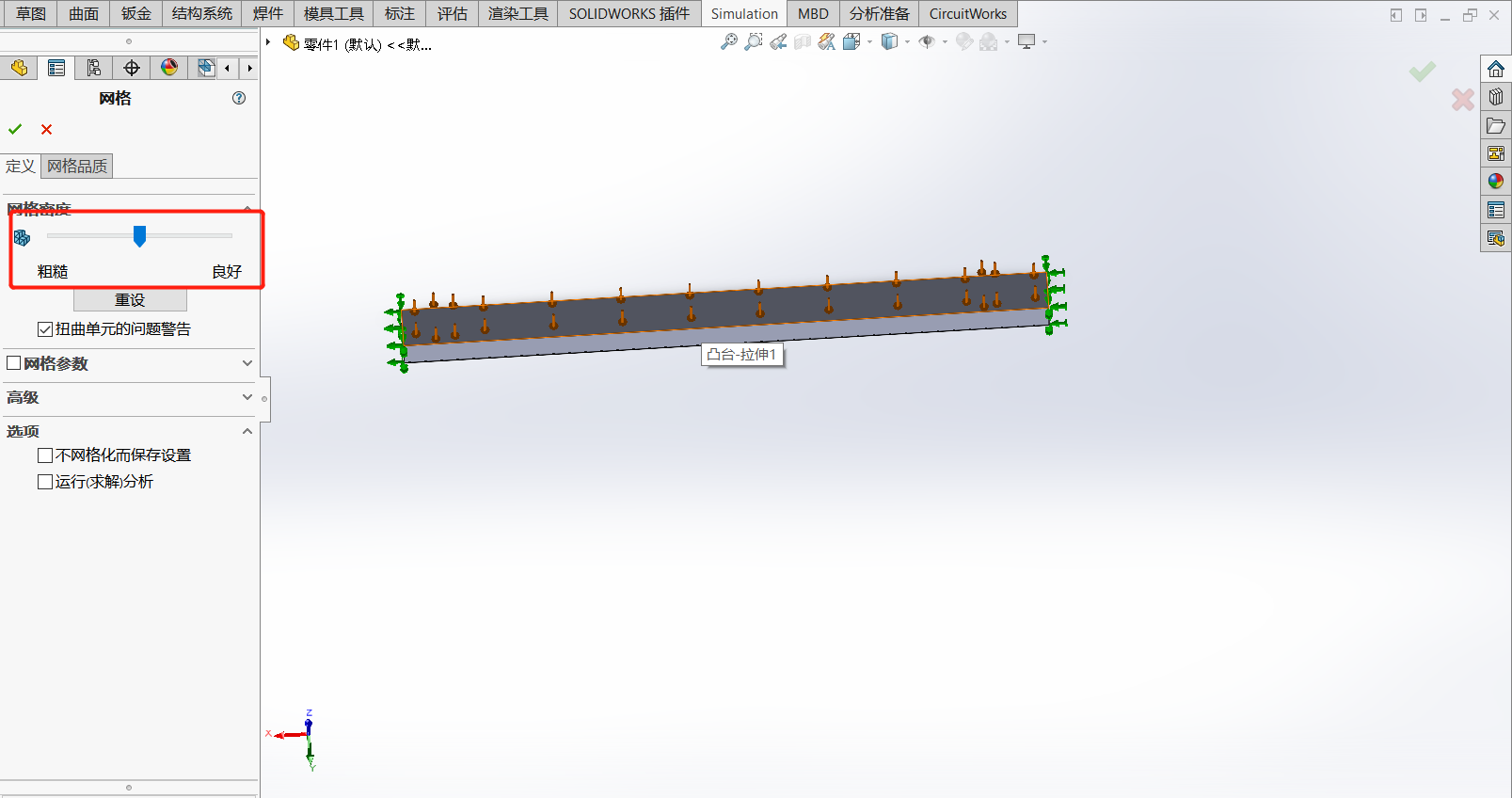Open the Custom Properties task pane icon
Viewport: 1512px width, 798px height.
point(1496,210)
